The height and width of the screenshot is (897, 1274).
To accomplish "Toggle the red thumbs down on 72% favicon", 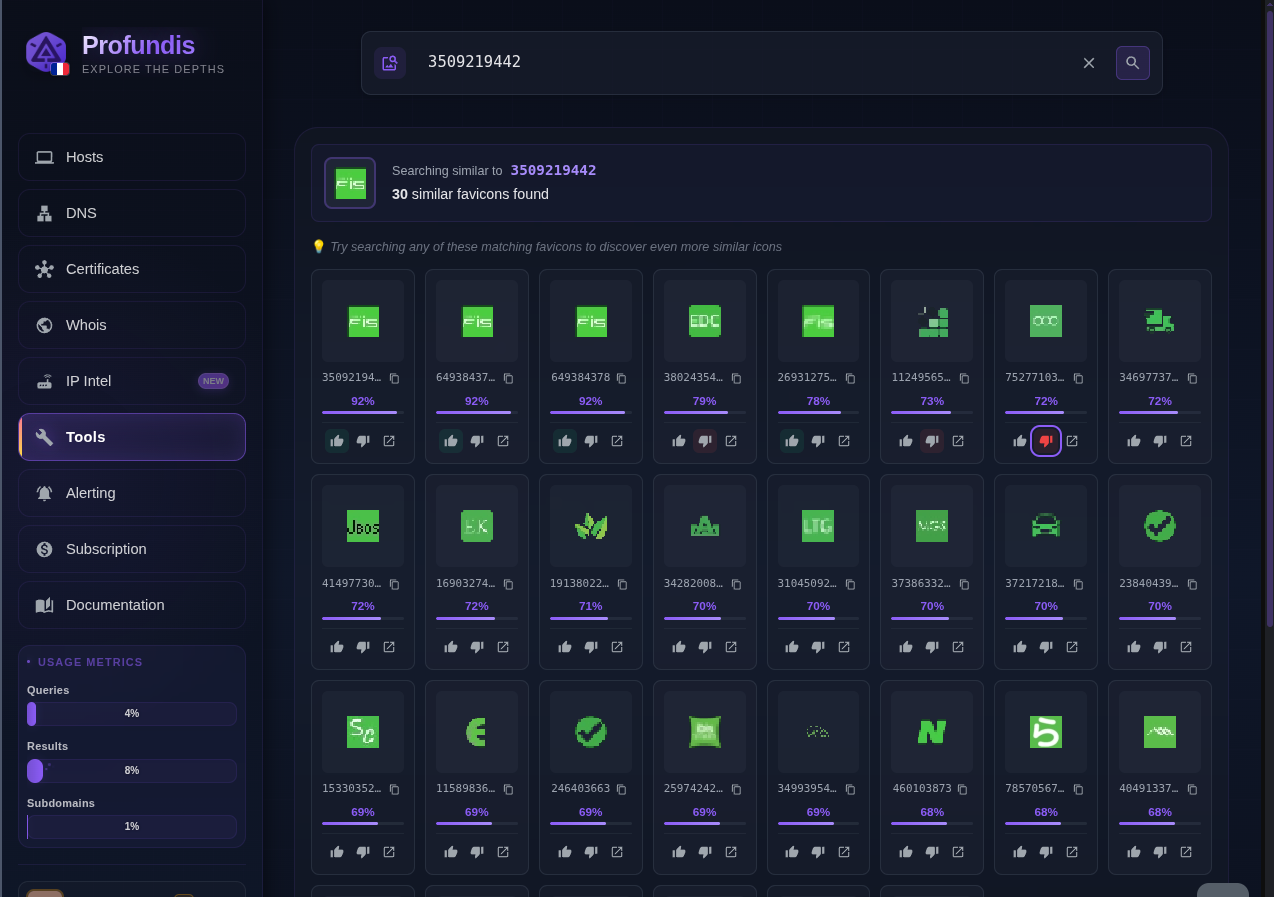I will click(1046, 441).
